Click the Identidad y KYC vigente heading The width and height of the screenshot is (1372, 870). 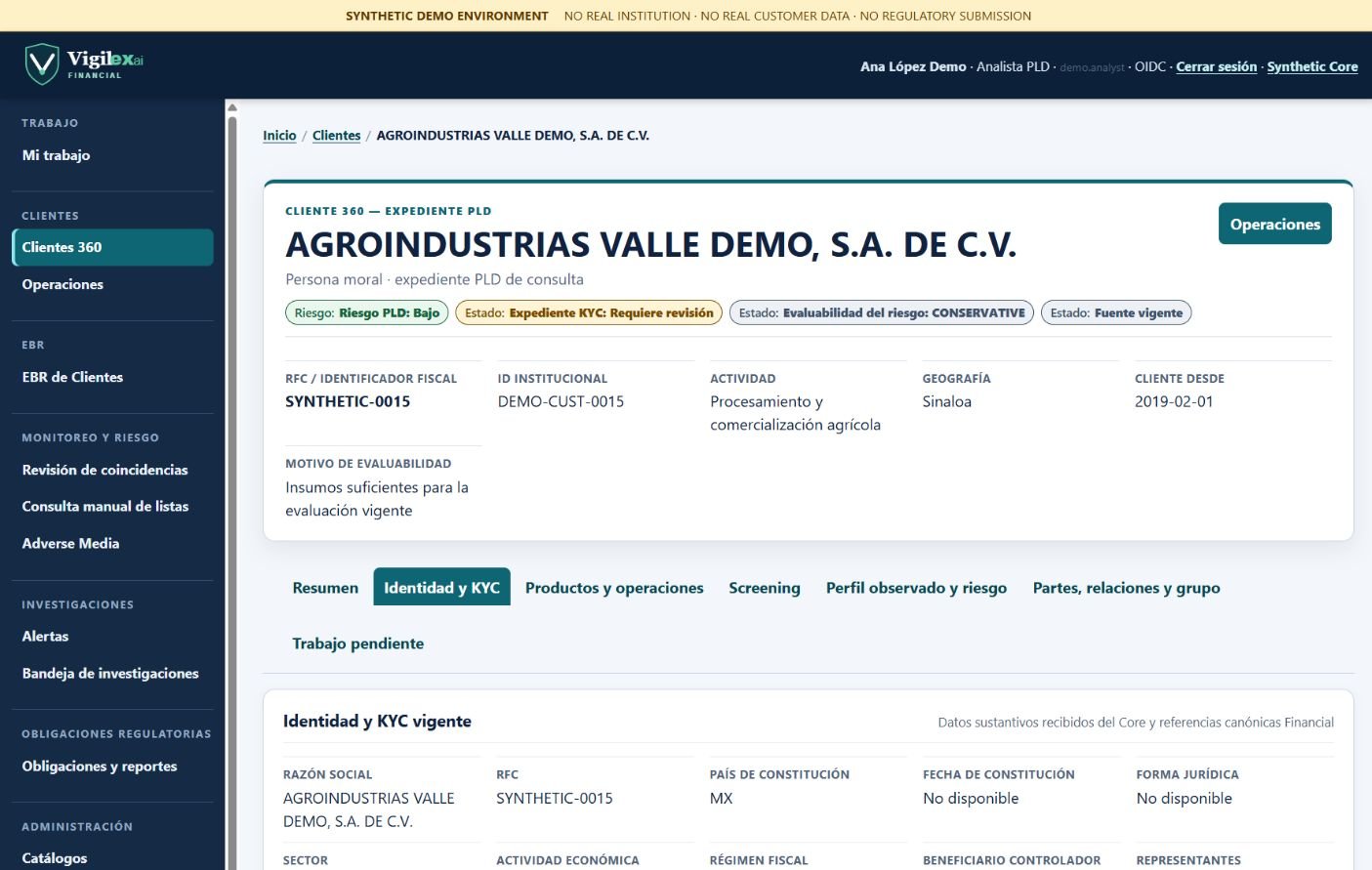(377, 721)
